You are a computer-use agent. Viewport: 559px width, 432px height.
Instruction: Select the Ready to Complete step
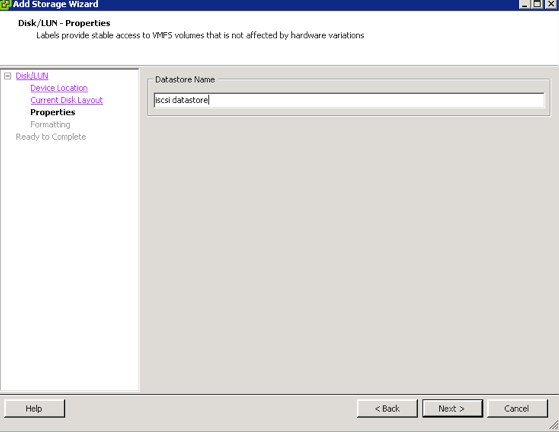(51, 137)
